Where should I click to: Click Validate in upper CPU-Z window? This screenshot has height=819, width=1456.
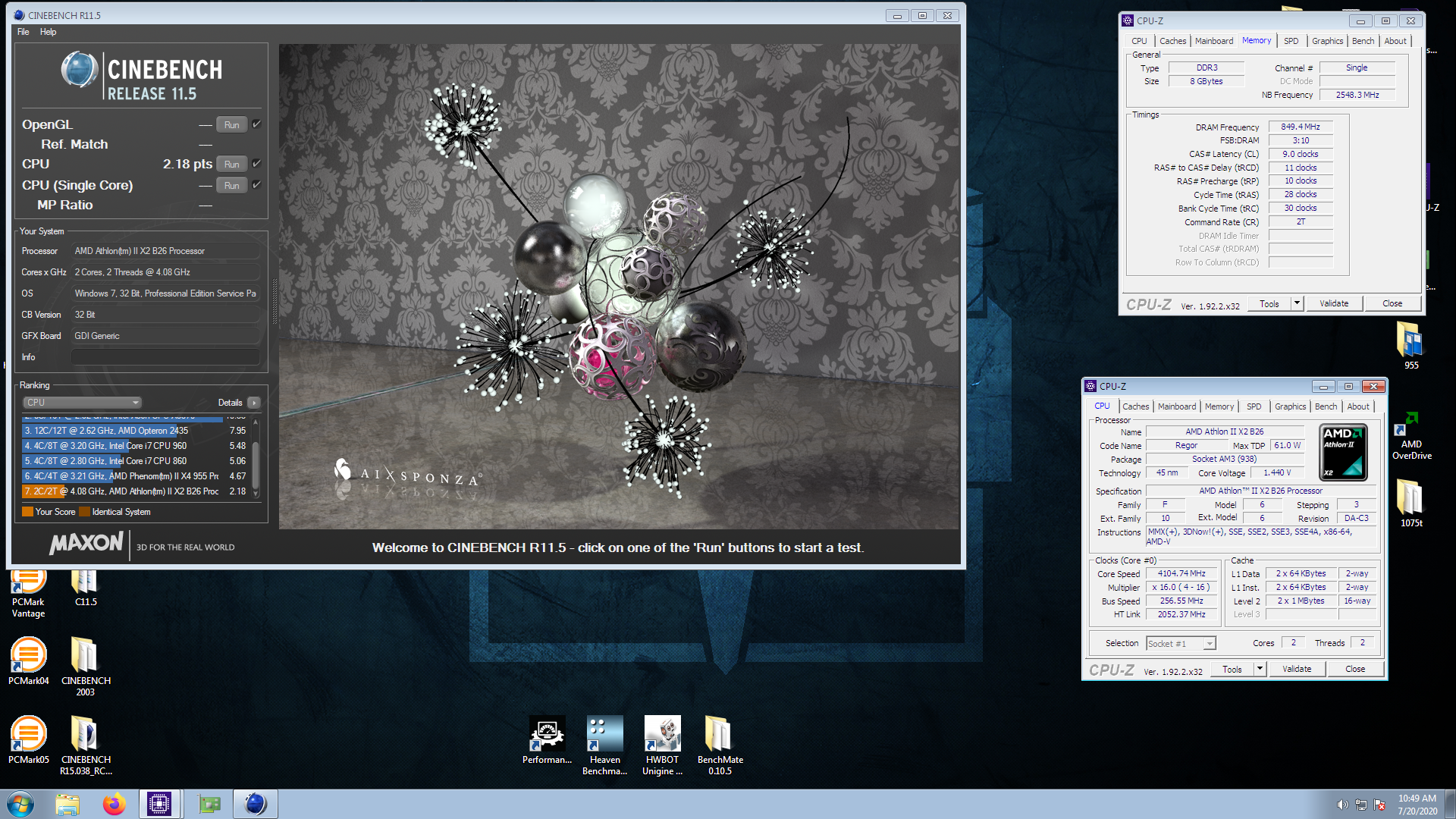pyautogui.click(x=1334, y=304)
